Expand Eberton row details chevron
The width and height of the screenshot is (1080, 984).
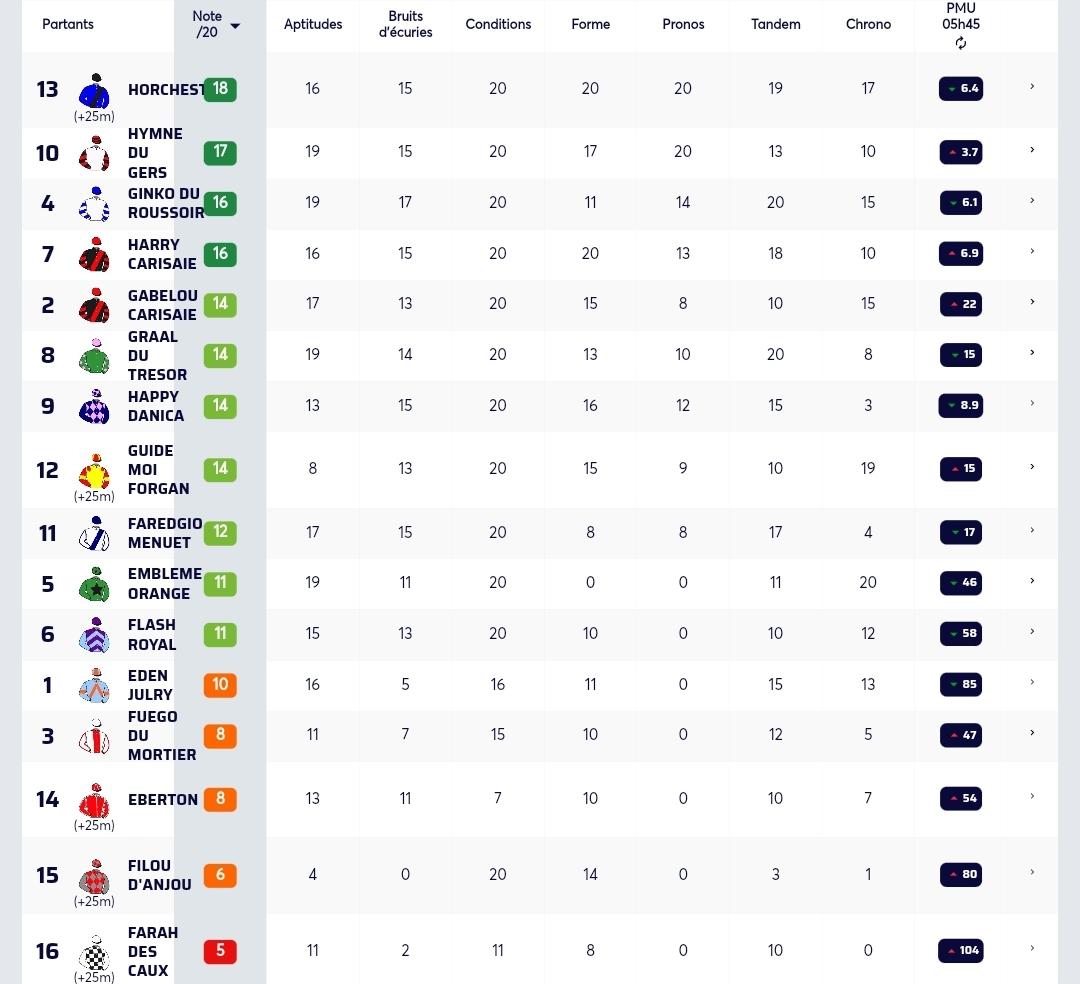click(1032, 797)
